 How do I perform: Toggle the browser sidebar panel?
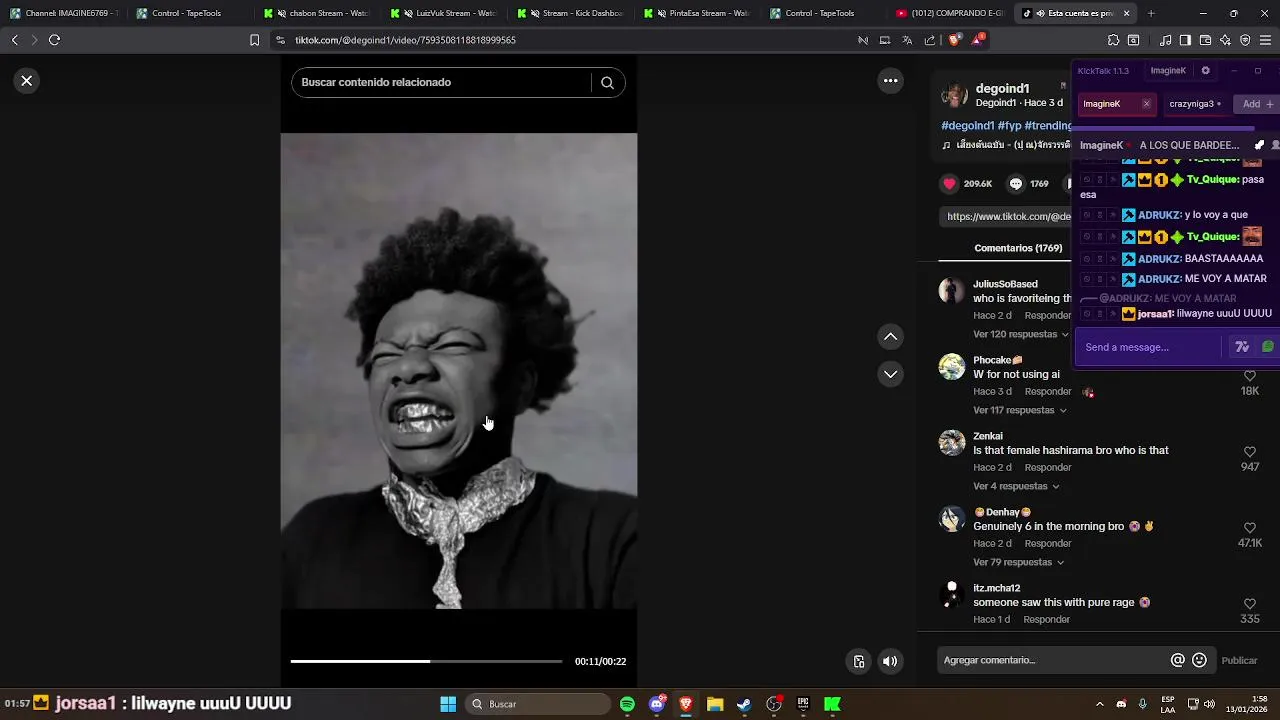1185,40
